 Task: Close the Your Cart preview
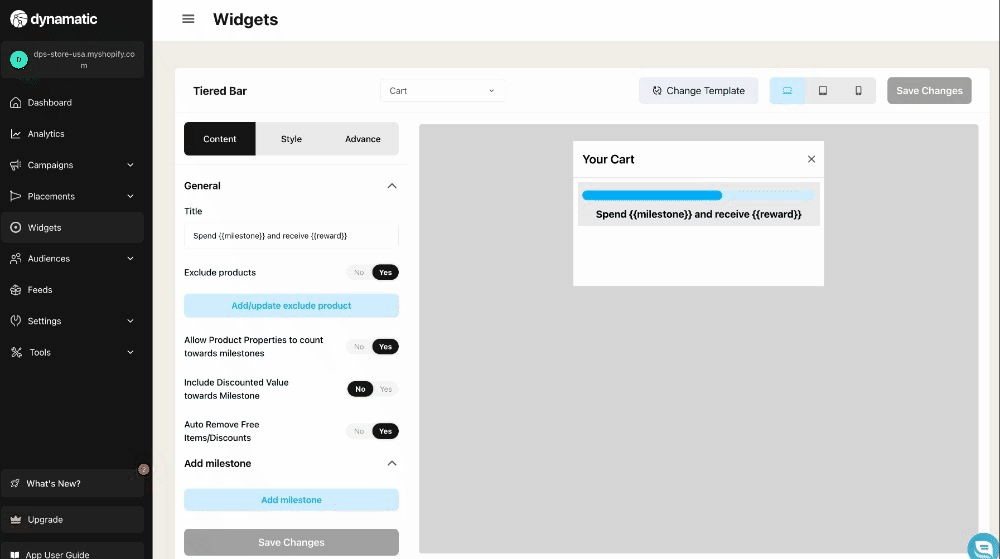tap(811, 159)
